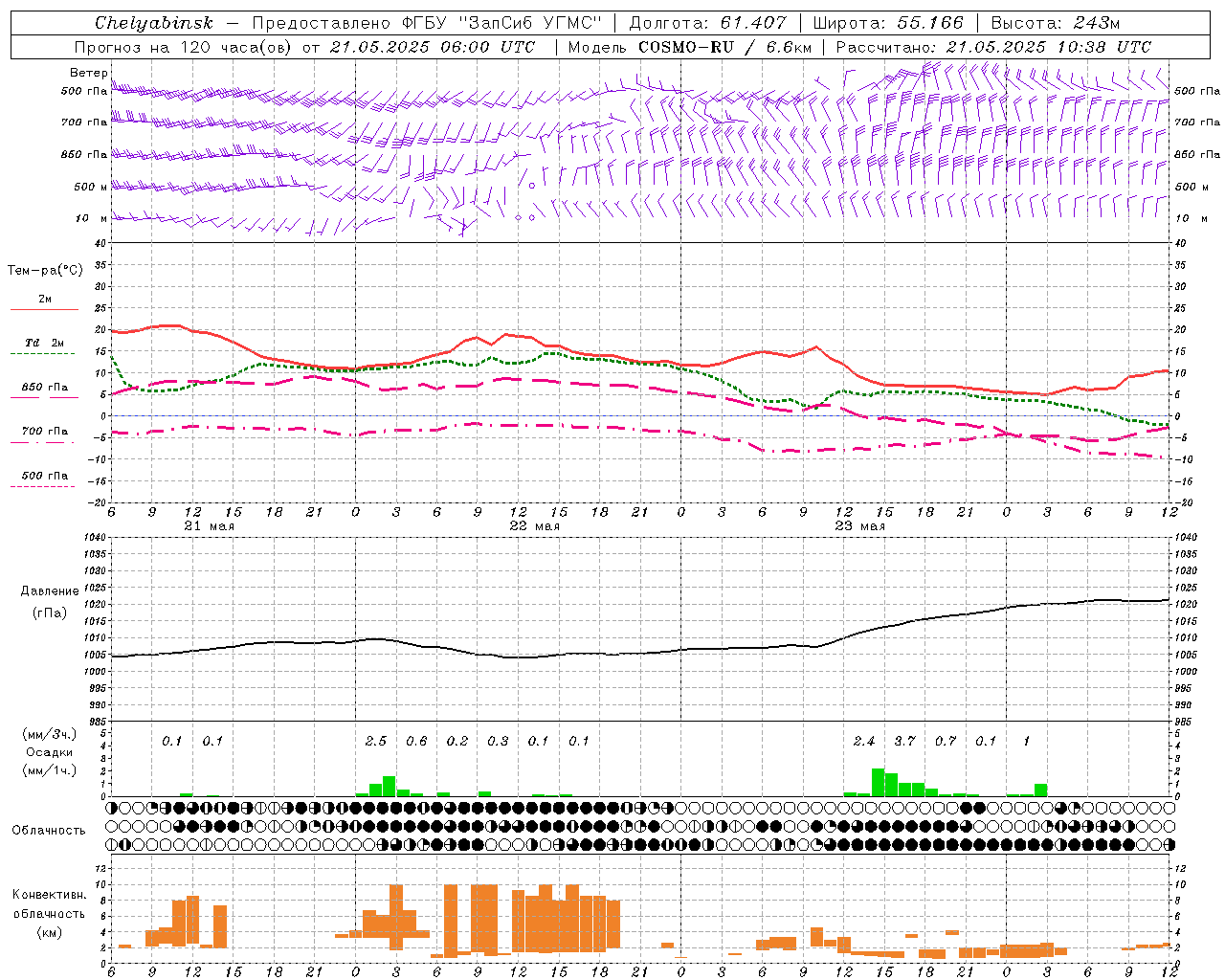This screenshot has height=980, width=1225.
Task: Click the blue zero-degree reference line
Action: click(640, 415)
